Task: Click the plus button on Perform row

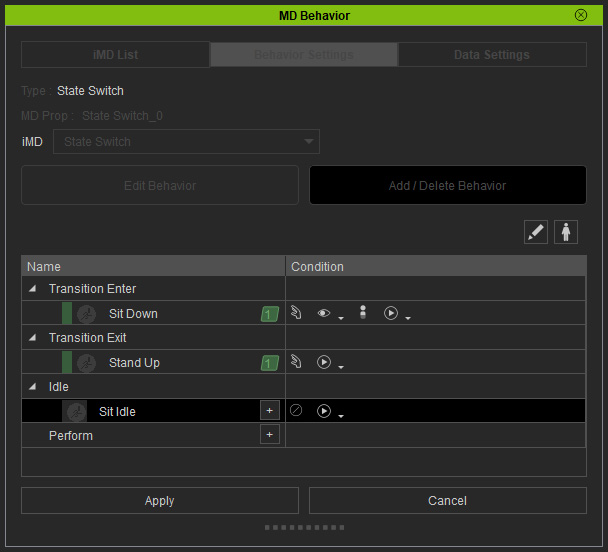Action: point(269,435)
